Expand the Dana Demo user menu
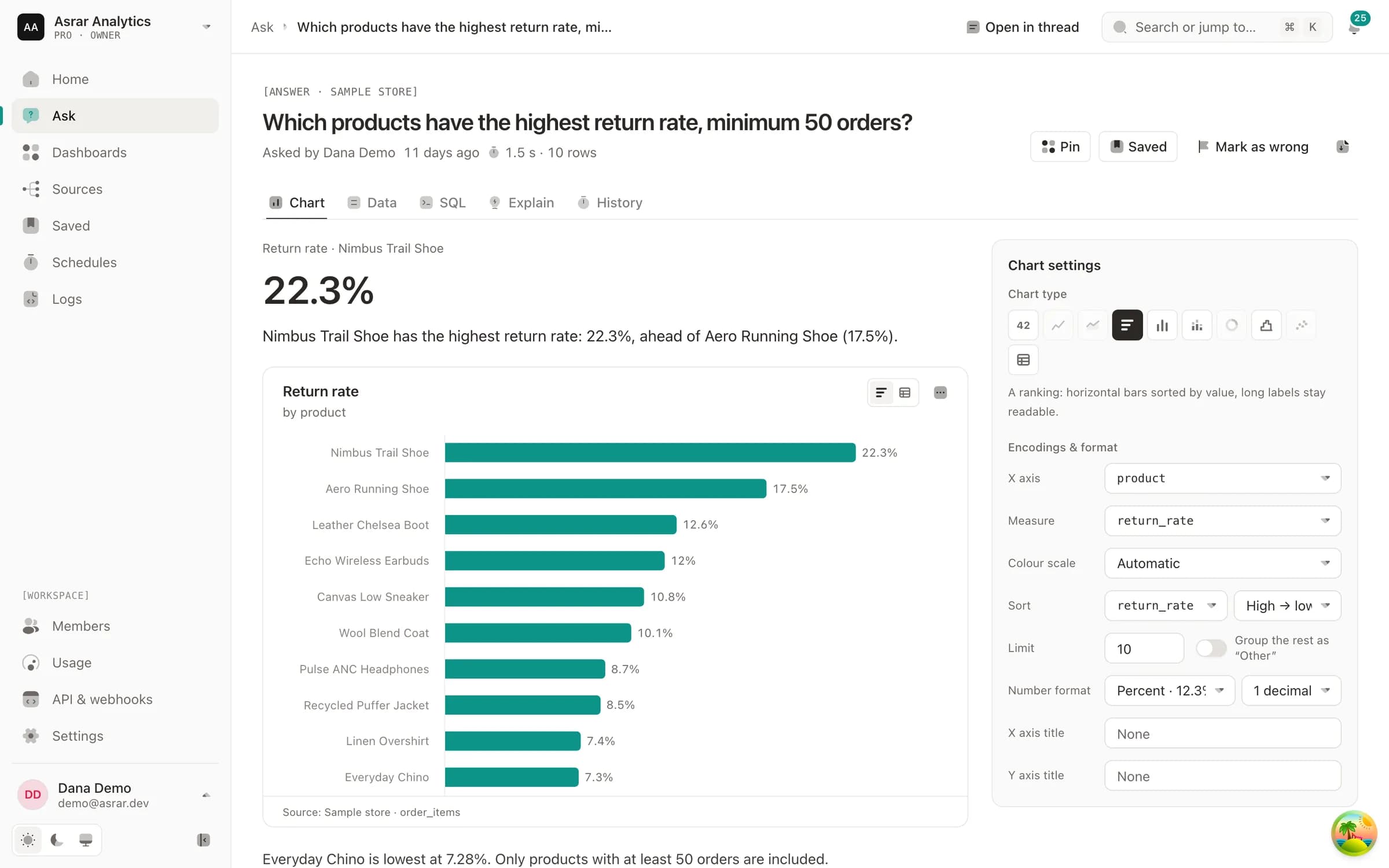The width and height of the screenshot is (1389, 868). pos(115,795)
